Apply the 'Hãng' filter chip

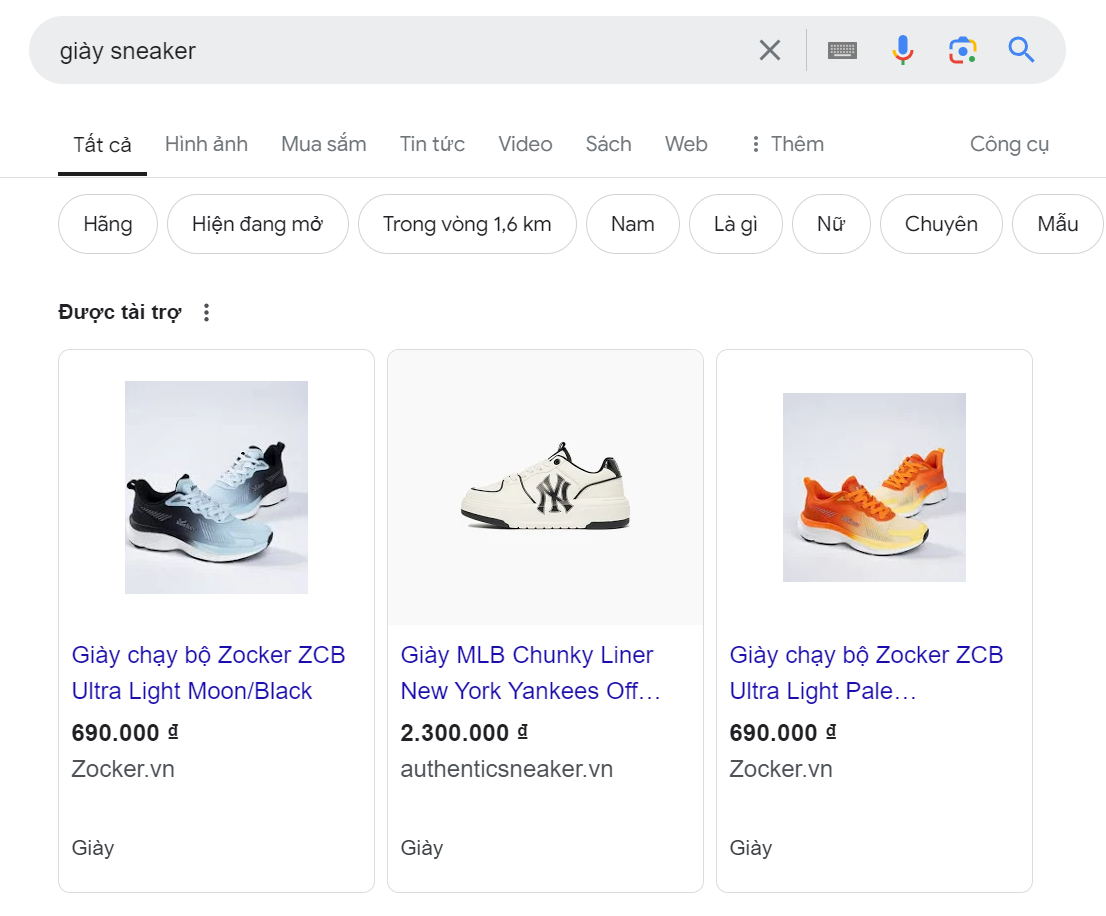[x=108, y=224]
